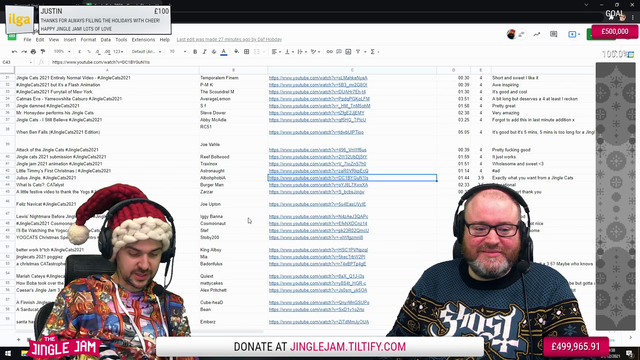Open the Functions (sigma) menu

(x=373, y=52)
